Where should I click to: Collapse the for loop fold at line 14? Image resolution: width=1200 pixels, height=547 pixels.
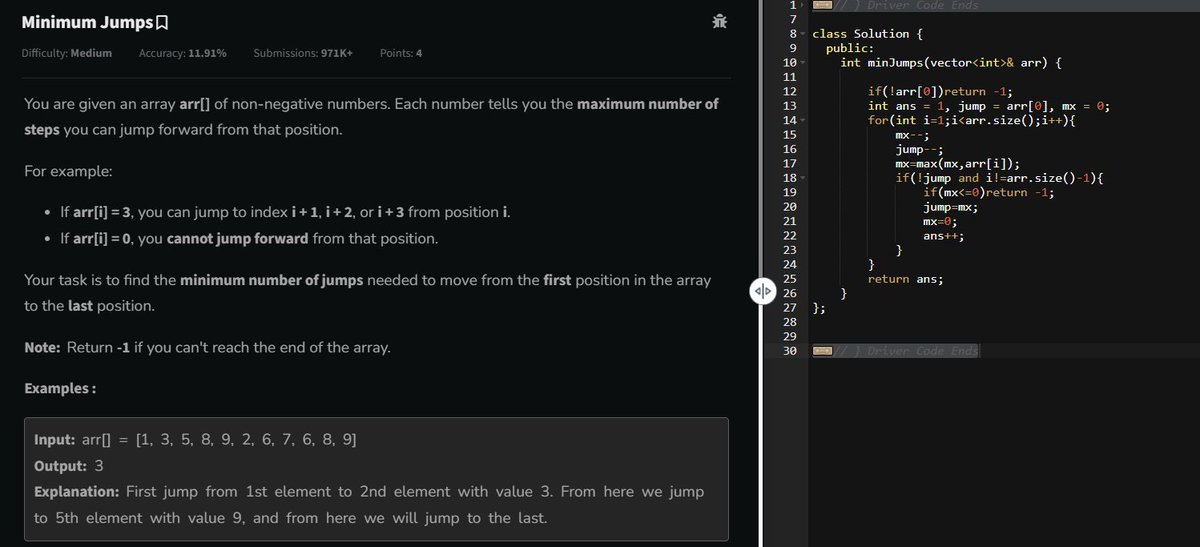point(803,121)
